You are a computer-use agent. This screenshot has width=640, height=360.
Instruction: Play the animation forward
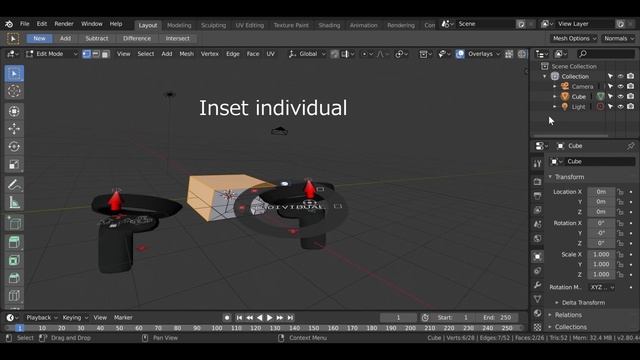270,318
